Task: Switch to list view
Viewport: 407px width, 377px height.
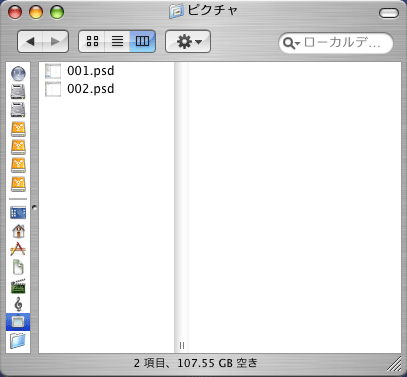Action: pos(117,42)
